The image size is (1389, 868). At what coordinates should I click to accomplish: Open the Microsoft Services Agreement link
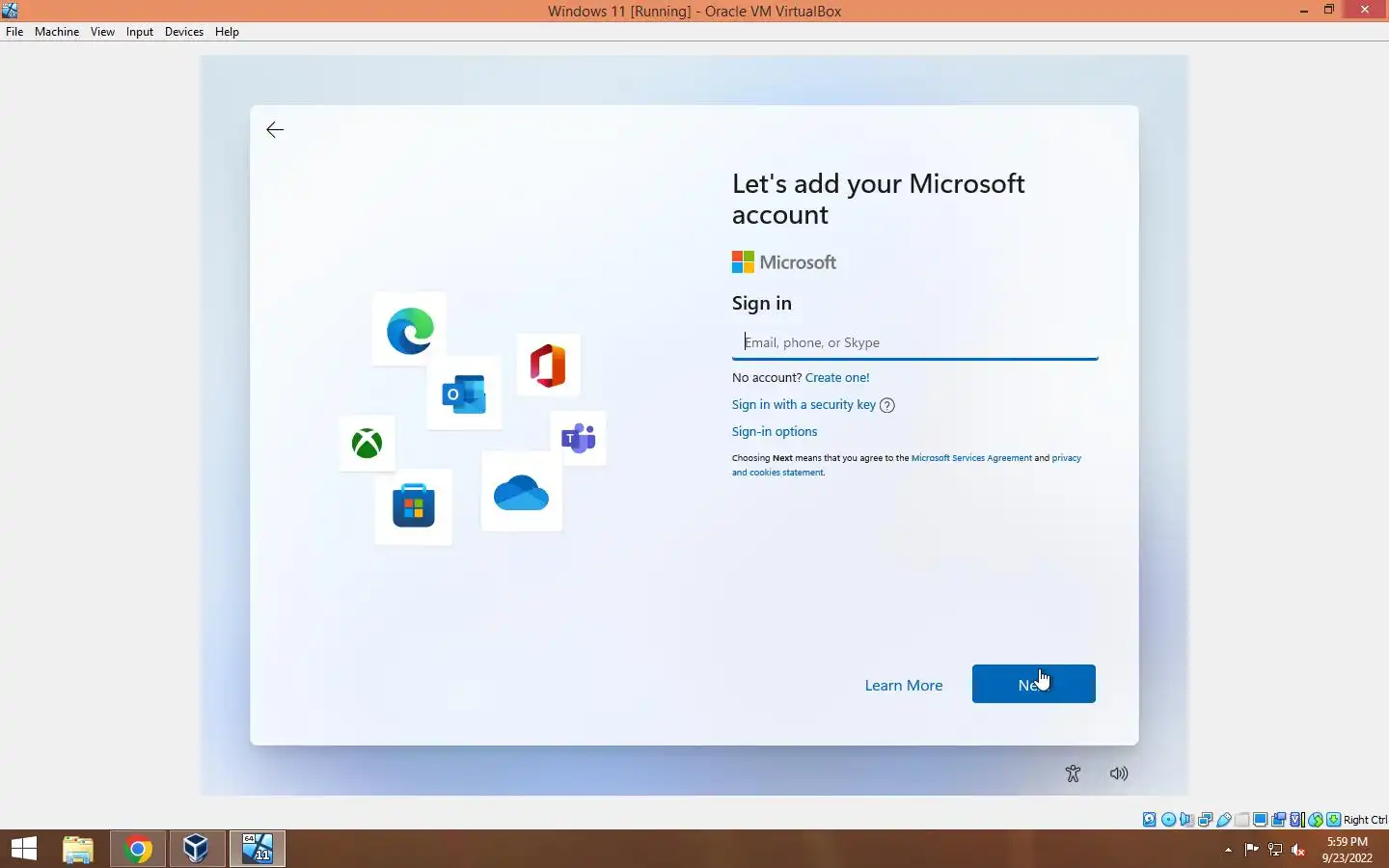[x=971, y=458]
